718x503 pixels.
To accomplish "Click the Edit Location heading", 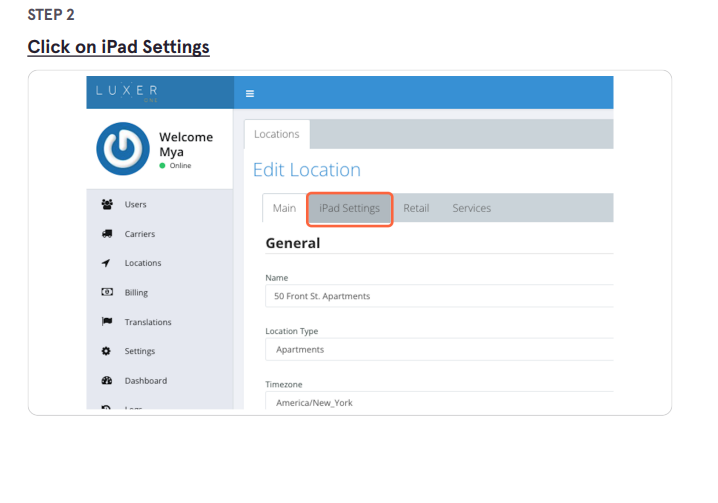I will (x=307, y=170).
